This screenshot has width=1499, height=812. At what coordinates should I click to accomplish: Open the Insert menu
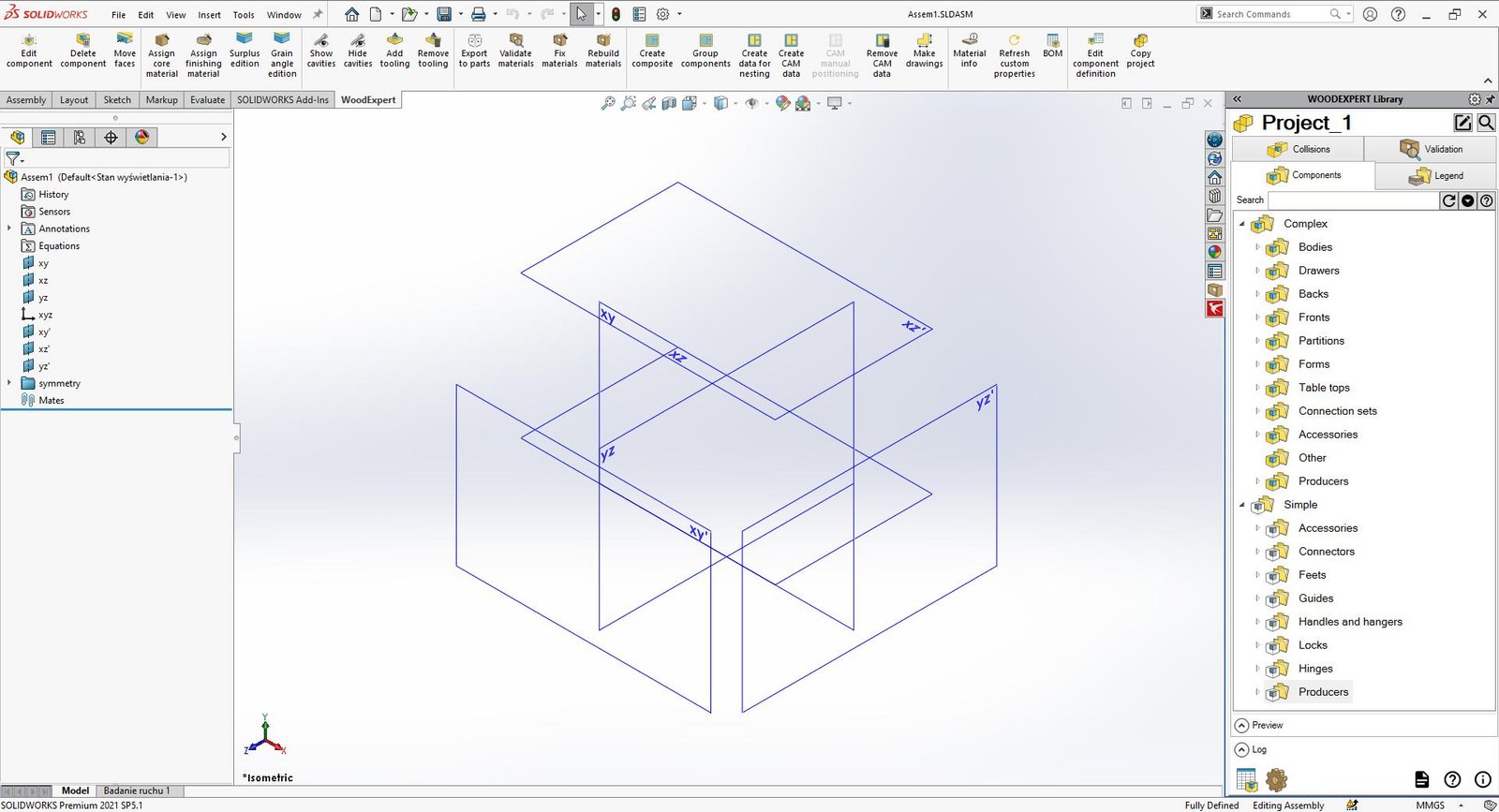click(209, 15)
